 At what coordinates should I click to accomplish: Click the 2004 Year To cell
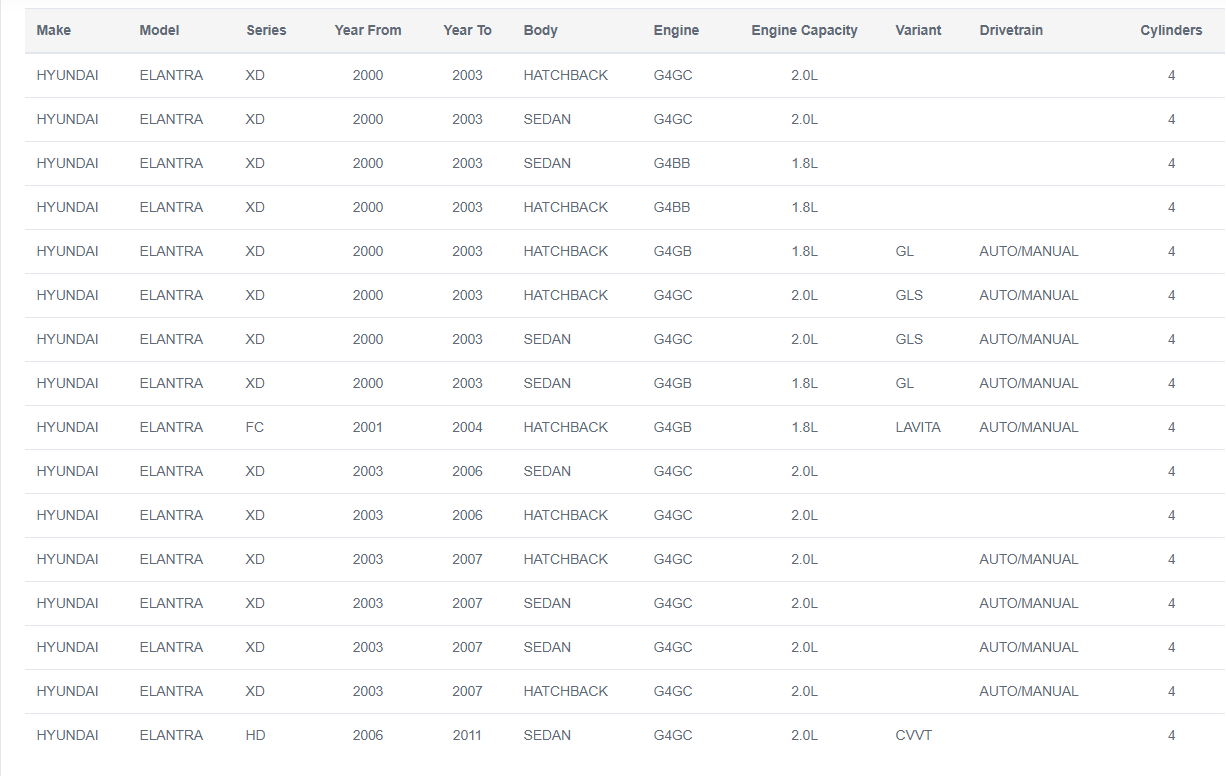coord(467,427)
